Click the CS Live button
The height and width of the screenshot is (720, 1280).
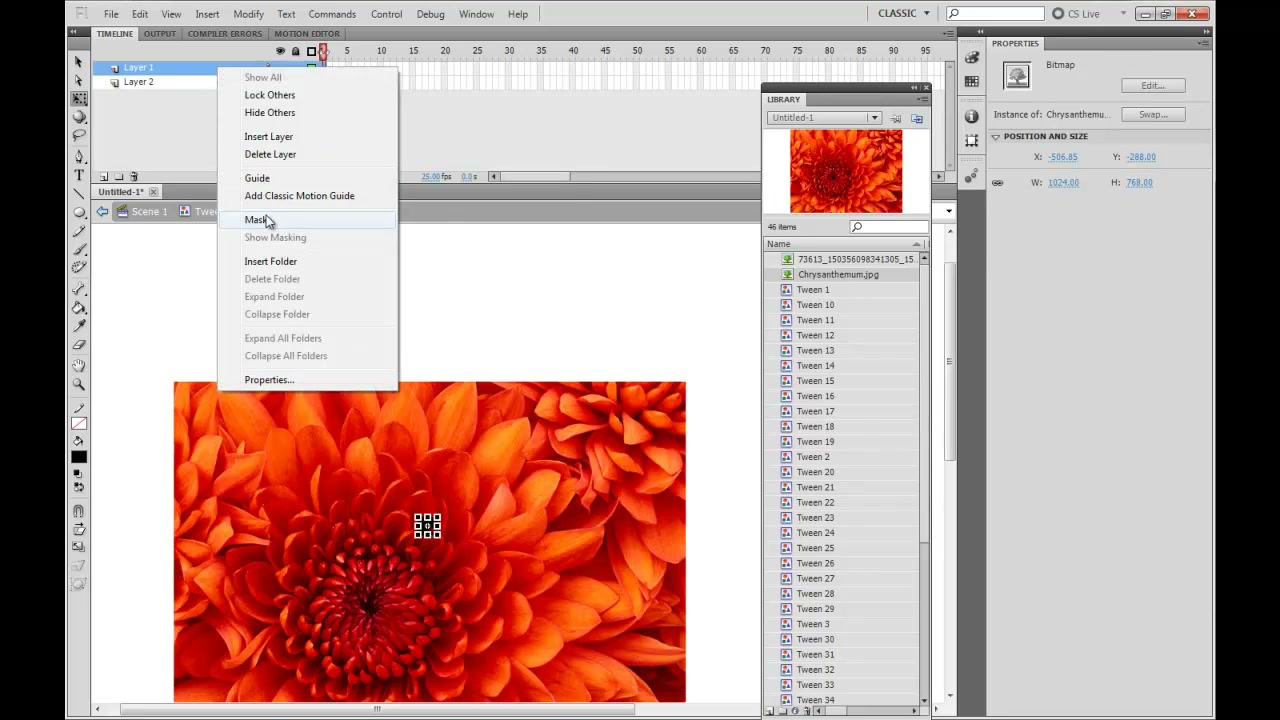pyautogui.click(x=1088, y=13)
